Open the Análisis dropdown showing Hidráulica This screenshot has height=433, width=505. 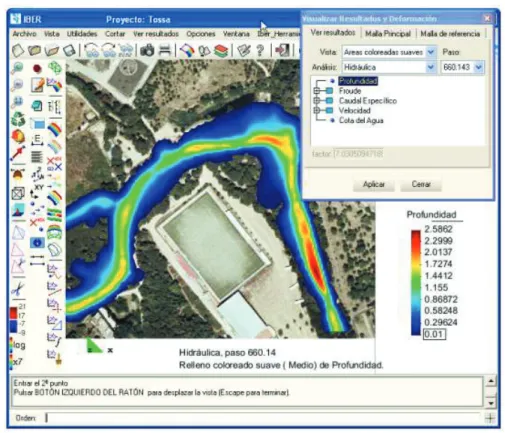(430, 67)
